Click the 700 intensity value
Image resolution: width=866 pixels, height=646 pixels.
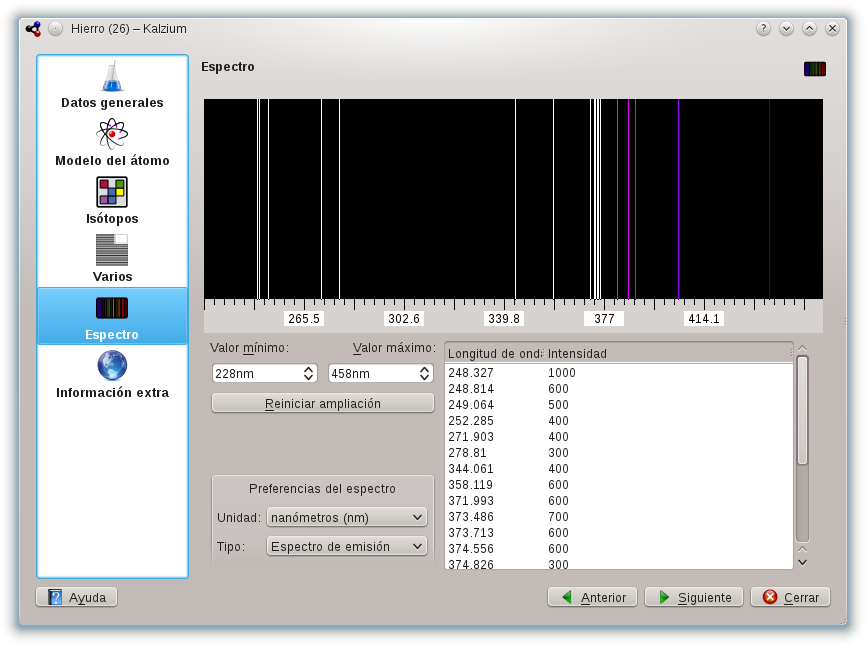click(558, 517)
